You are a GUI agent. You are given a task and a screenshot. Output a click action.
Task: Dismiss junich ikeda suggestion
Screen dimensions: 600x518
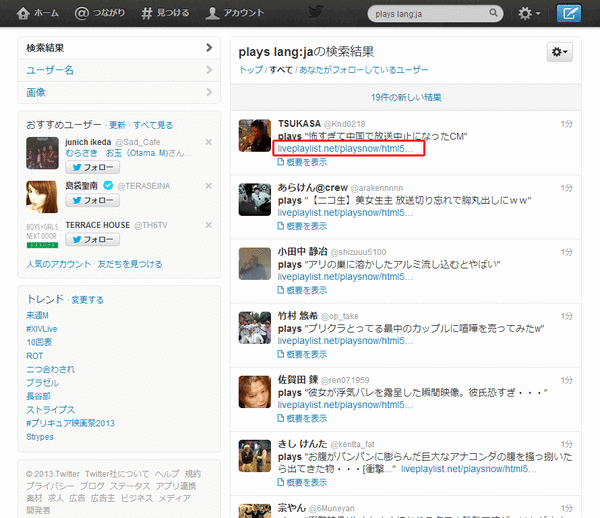(x=209, y=142)
